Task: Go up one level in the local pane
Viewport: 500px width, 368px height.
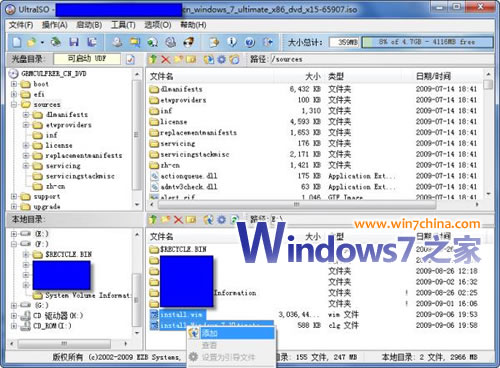Action: coord(153,220)
